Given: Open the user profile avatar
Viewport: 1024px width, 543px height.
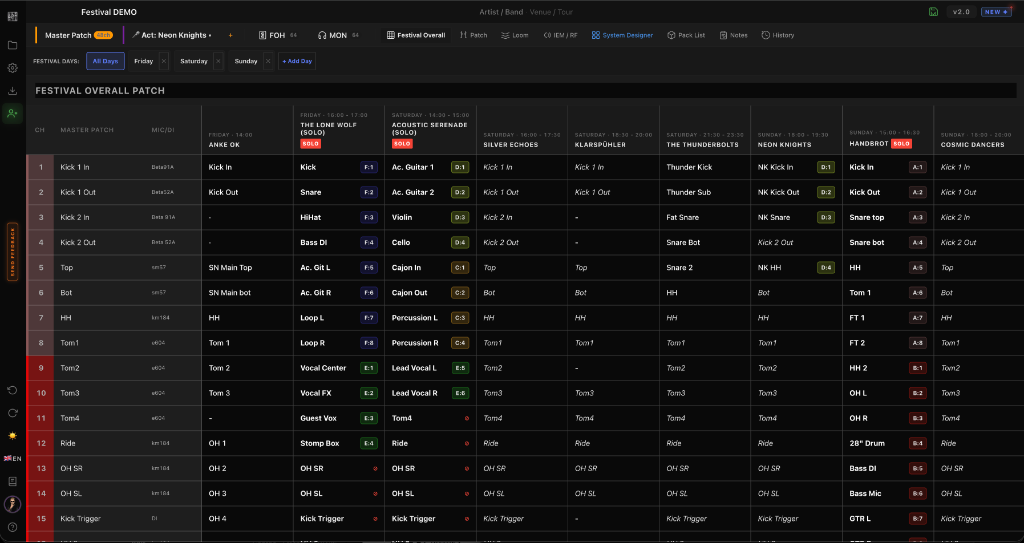Looking at the screenshot, I should pos(12,504).
